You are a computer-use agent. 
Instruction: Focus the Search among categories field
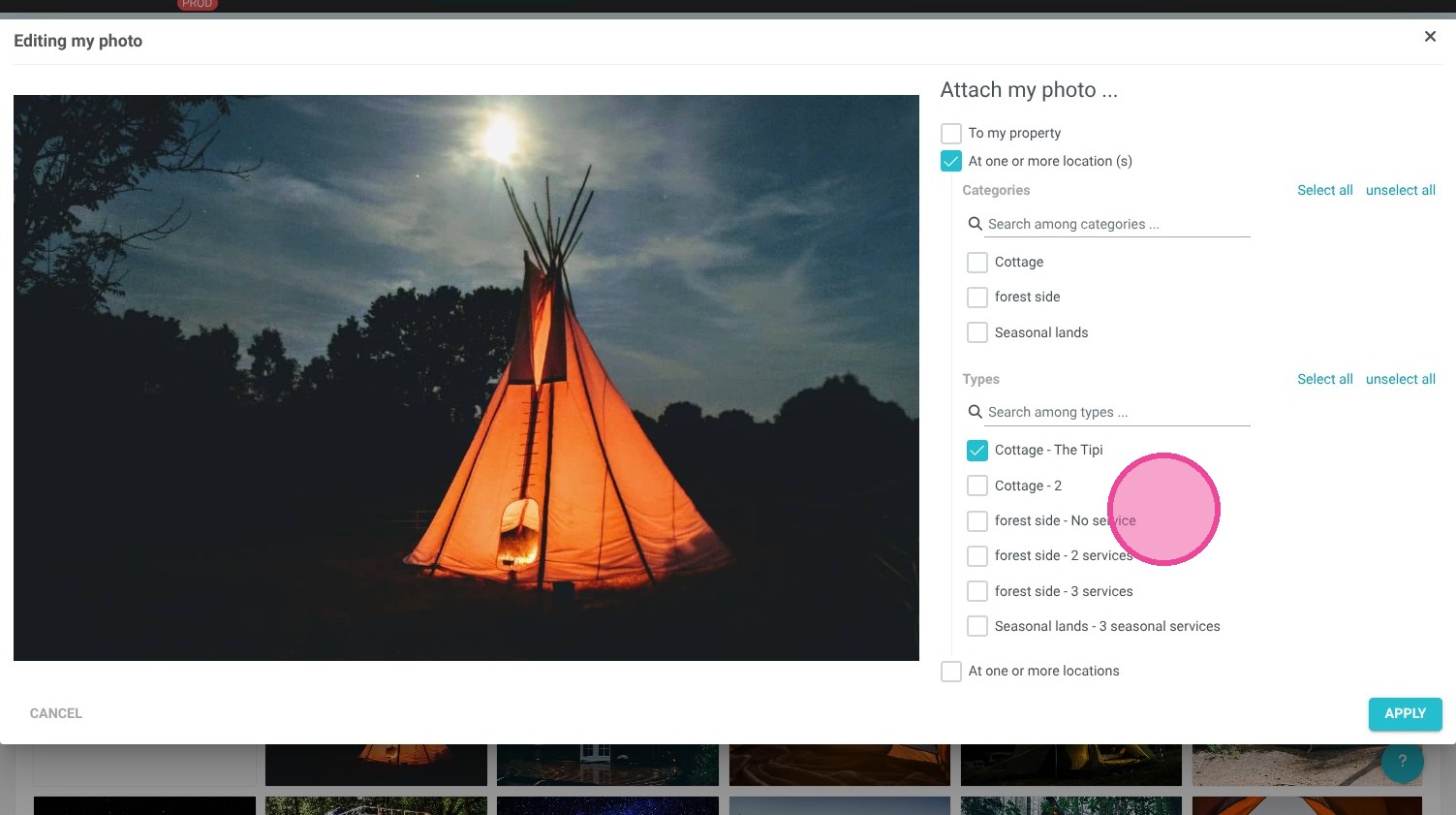[x=1118, y=224]
